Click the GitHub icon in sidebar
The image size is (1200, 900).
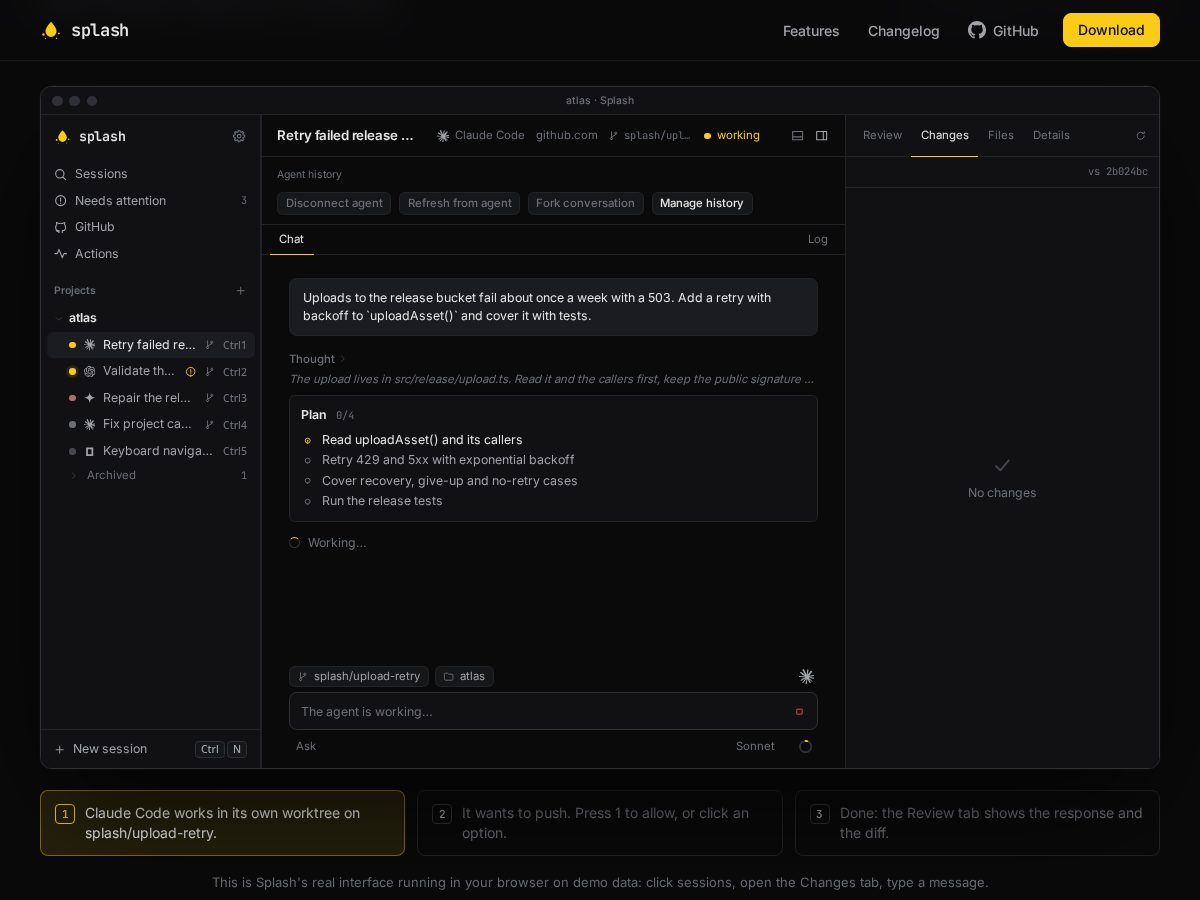pyautogui.click(x=61, y=227)
